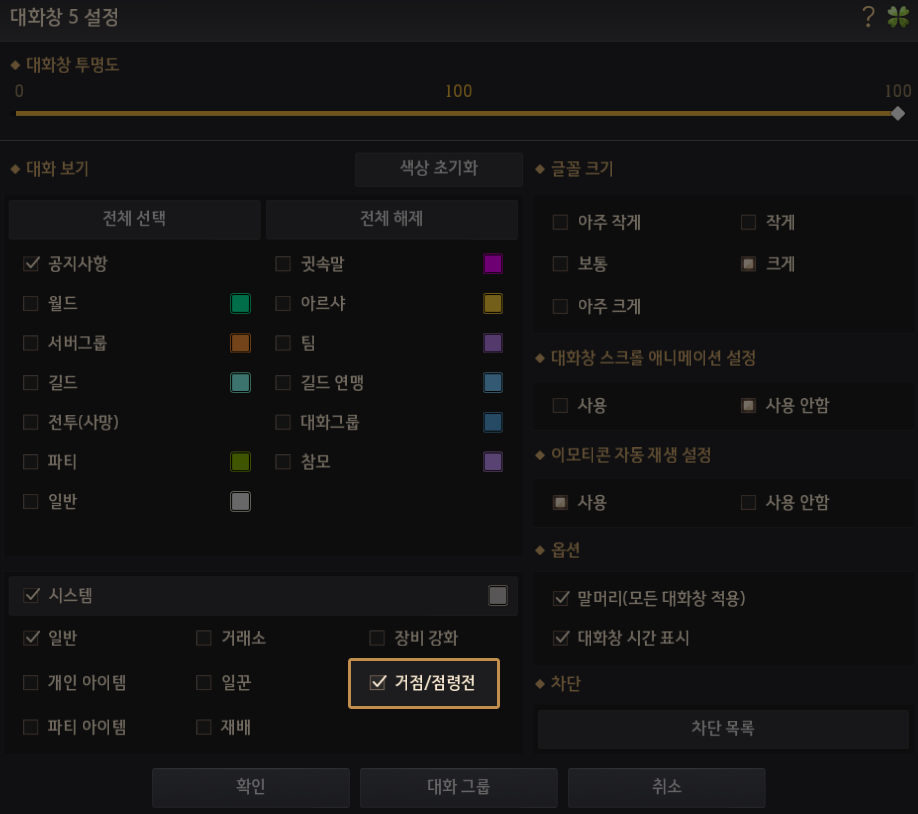Select 사용 for scroll animation
Viewport: 918px width, 814px height.
pyautogui.click(x=560, y=406)
